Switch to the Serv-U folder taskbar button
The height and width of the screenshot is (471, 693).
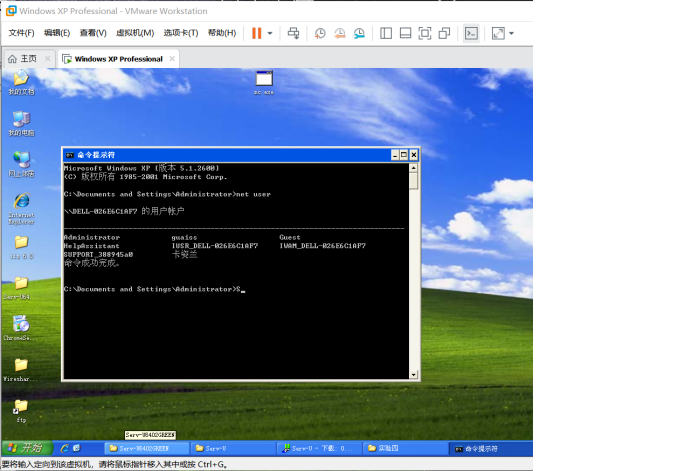pyautogui.click(x=233, y=448)
